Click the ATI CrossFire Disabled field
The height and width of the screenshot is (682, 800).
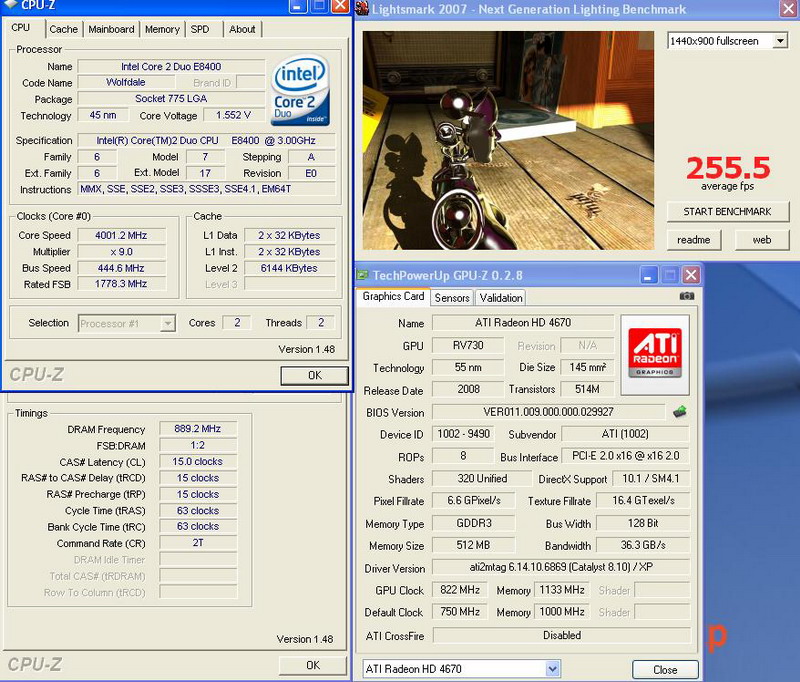562,635
